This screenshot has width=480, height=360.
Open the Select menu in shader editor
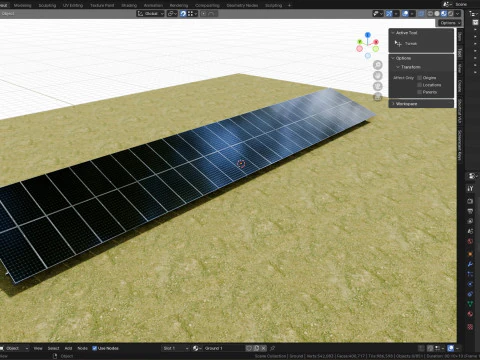[53, 348]
